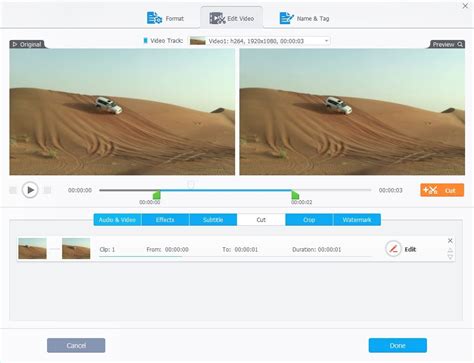Click the Clip 1 Edit pencil icon
Viewport: 474px width, 363px height.
pos(393,249)
